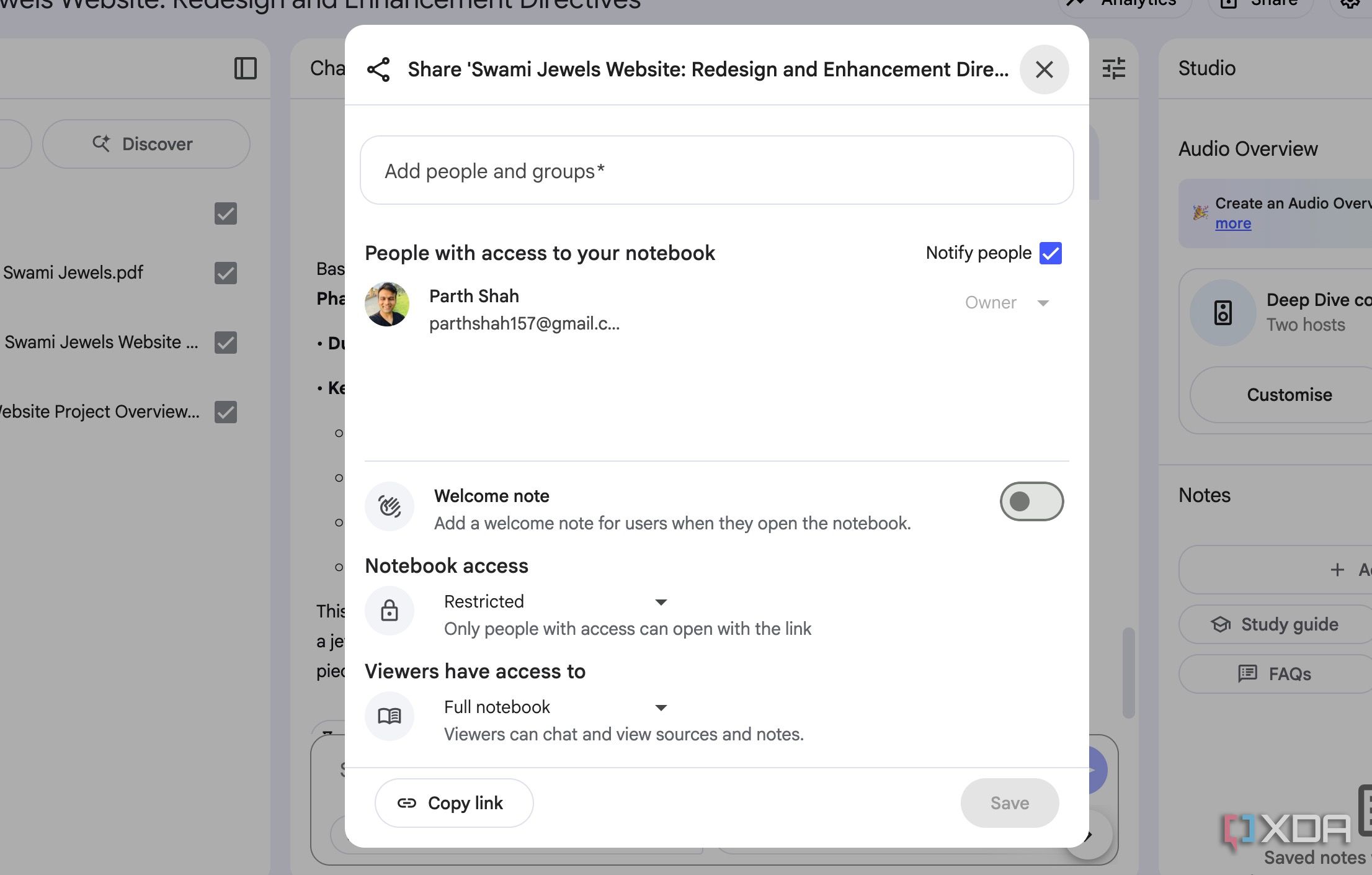Open the Study guide option
The image size is (1372, 875).
click(x=1276, y=624)
